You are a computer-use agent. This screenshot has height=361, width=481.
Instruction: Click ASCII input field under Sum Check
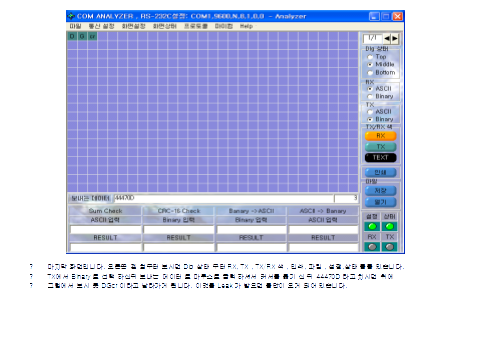(x=105, y=230)
